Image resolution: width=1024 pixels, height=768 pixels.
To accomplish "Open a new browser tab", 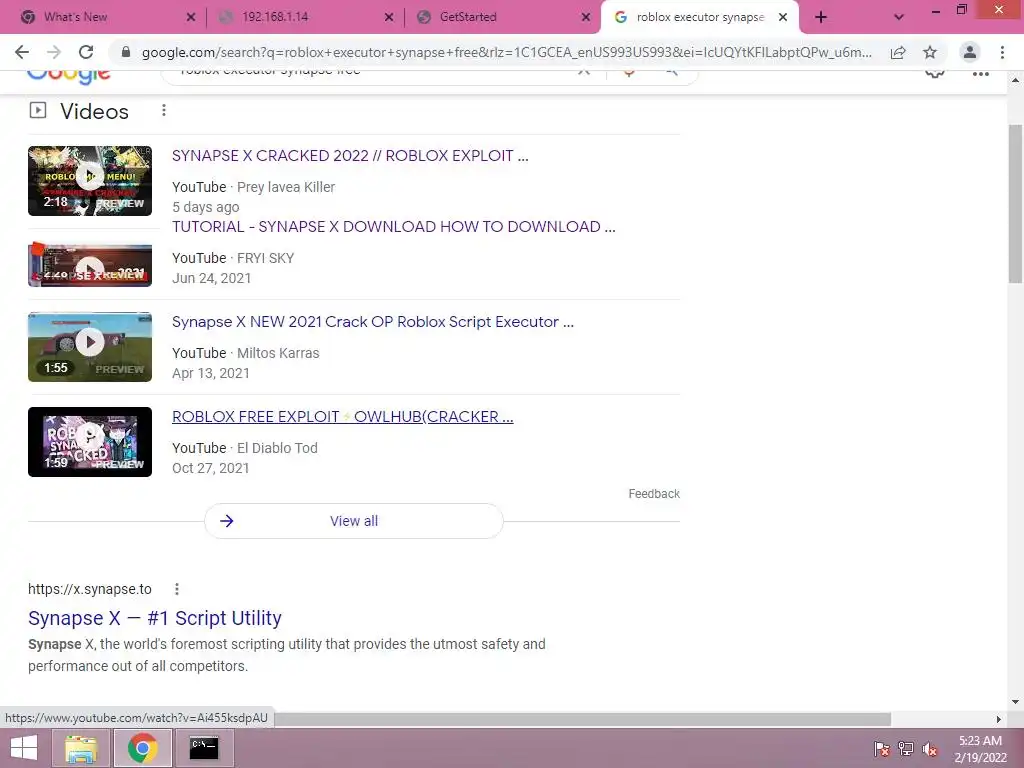I will [x=821, y=17].
